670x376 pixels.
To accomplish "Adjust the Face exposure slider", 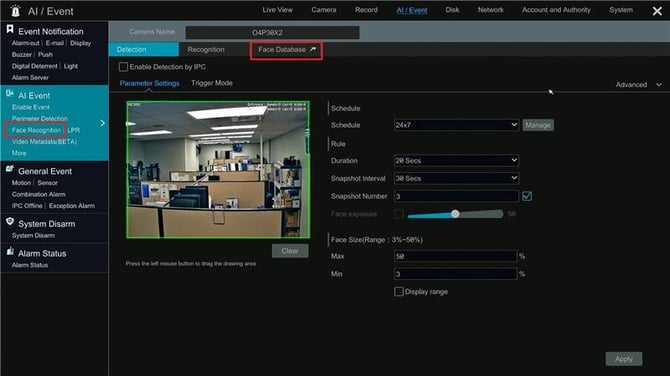I will pyautogui.click(x=455, y=214).
